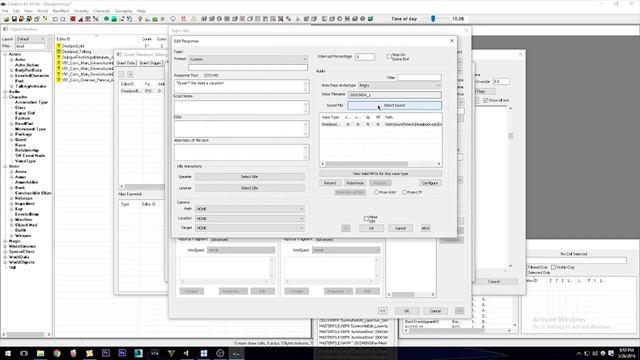
Task: Collapse the Character tree node
Action: 5,97
